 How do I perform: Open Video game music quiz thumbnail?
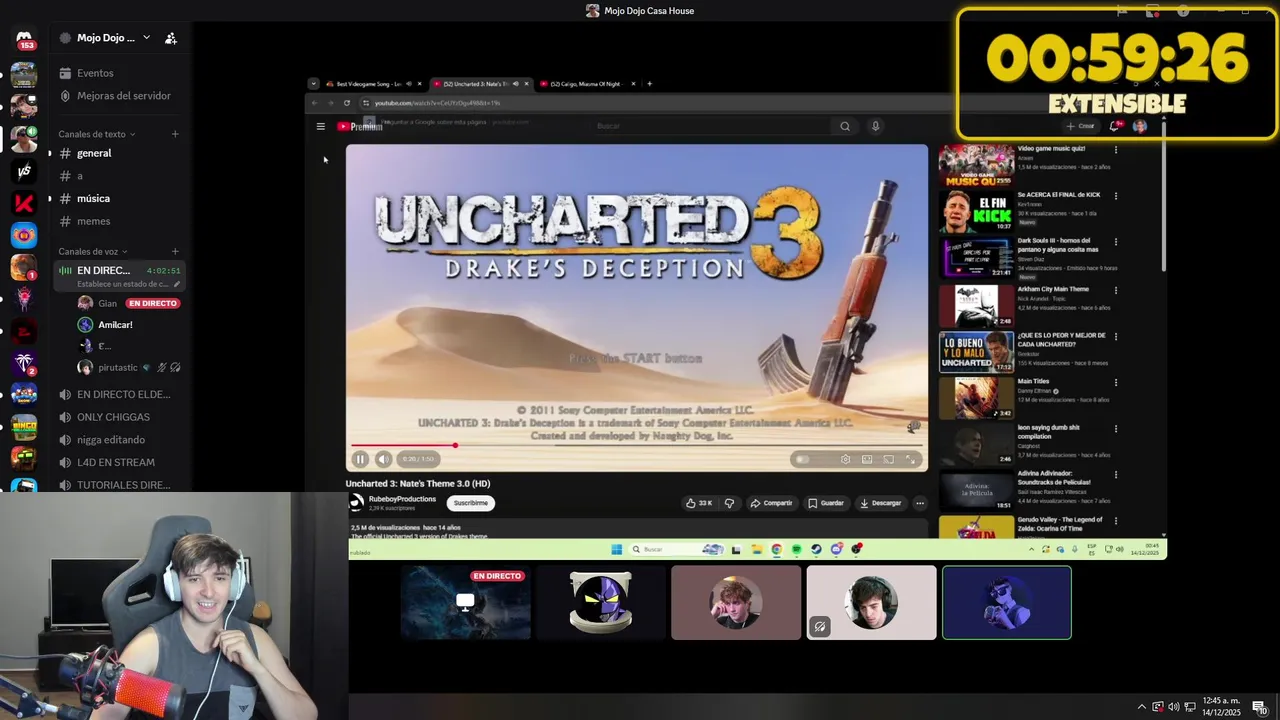977,166
